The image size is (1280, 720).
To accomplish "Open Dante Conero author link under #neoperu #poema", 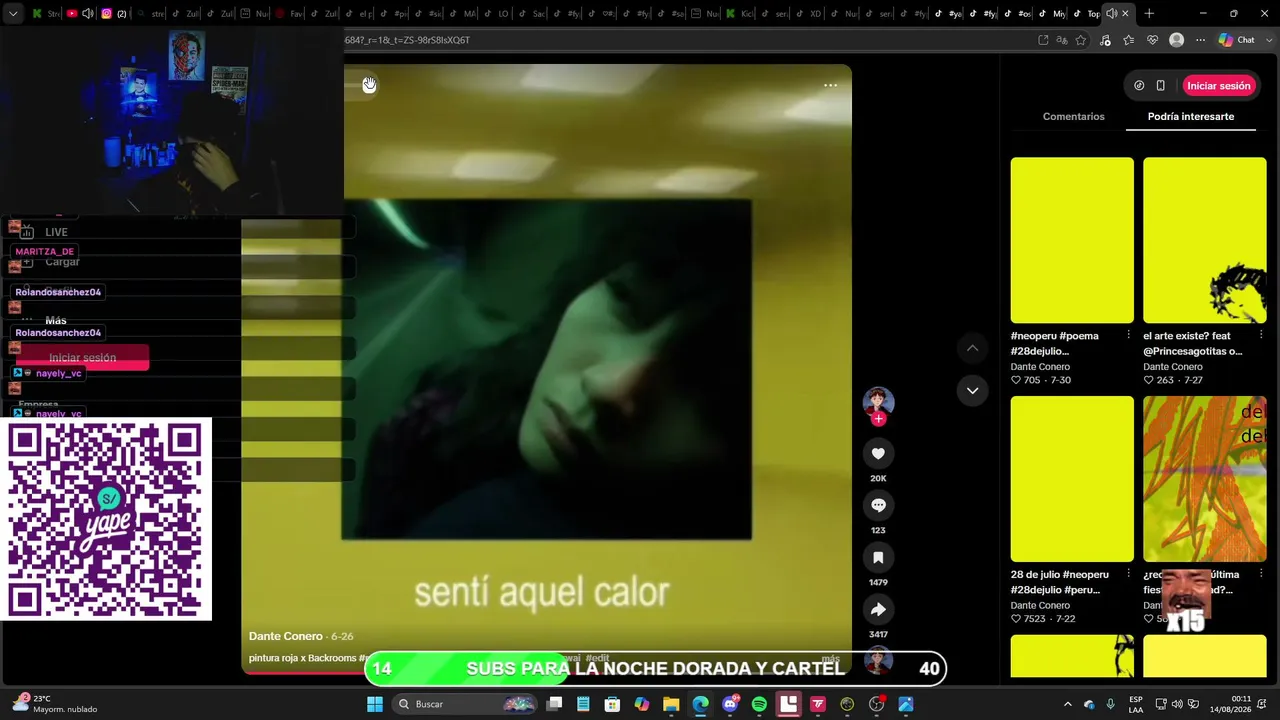I will tap(1040, 367).
